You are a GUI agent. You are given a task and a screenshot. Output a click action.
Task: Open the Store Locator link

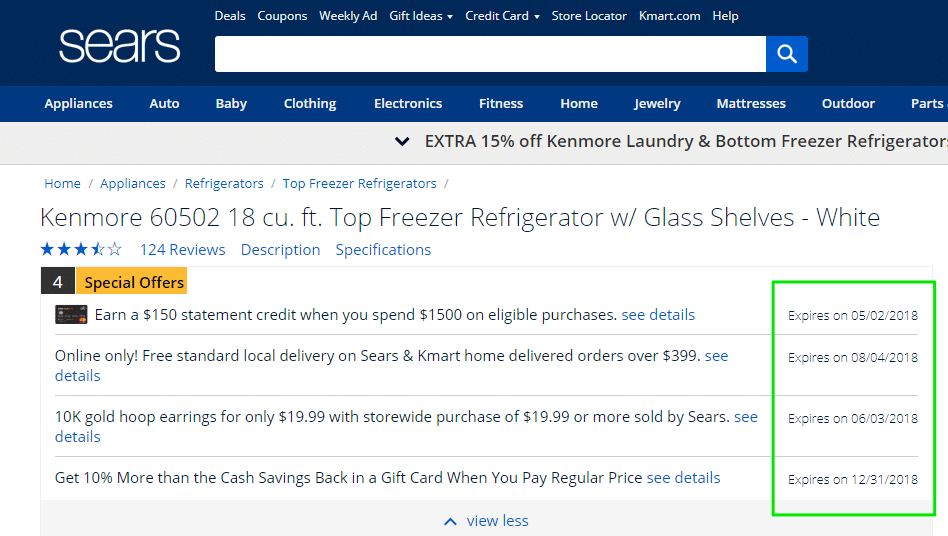[x=589, y=16]
